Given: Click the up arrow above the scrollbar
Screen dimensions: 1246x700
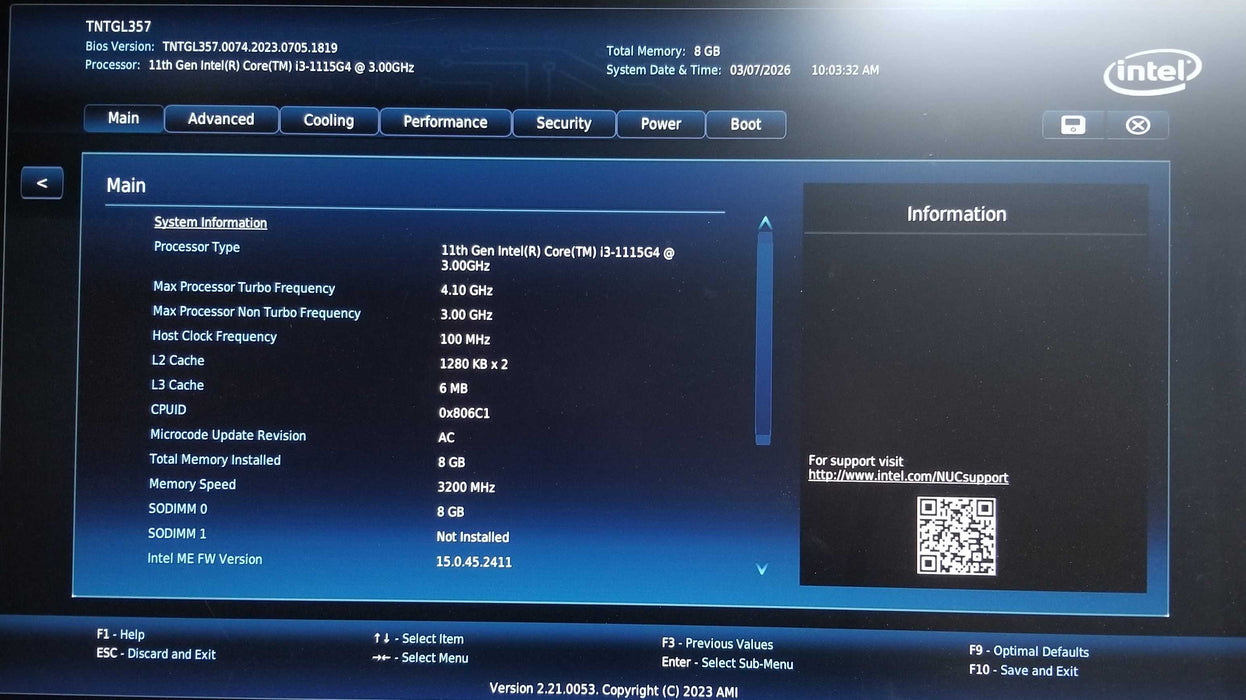Looking at the screenshot, I should [764, 222].
